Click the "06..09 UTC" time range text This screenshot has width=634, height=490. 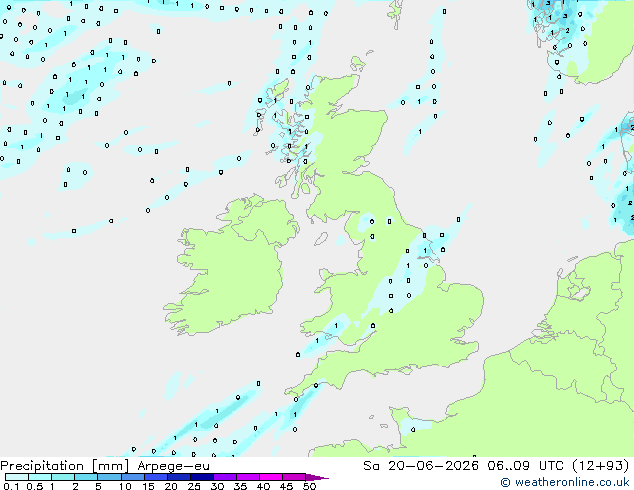525,466
